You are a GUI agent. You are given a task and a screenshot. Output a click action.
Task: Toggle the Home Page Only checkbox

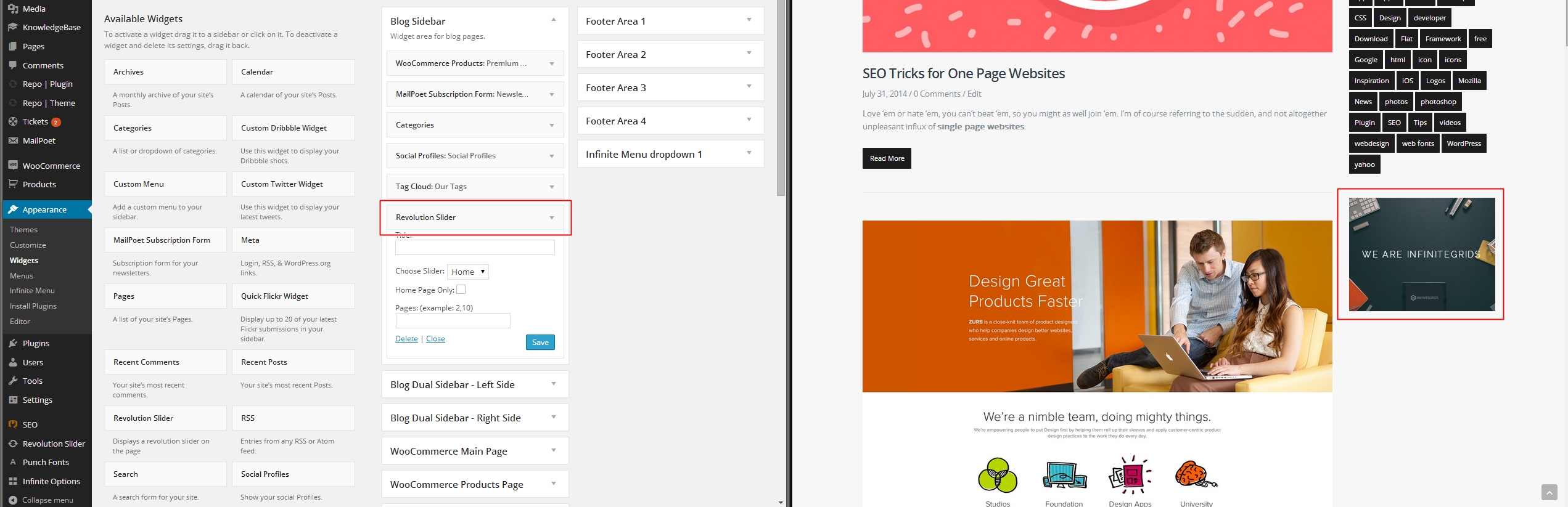461,289
